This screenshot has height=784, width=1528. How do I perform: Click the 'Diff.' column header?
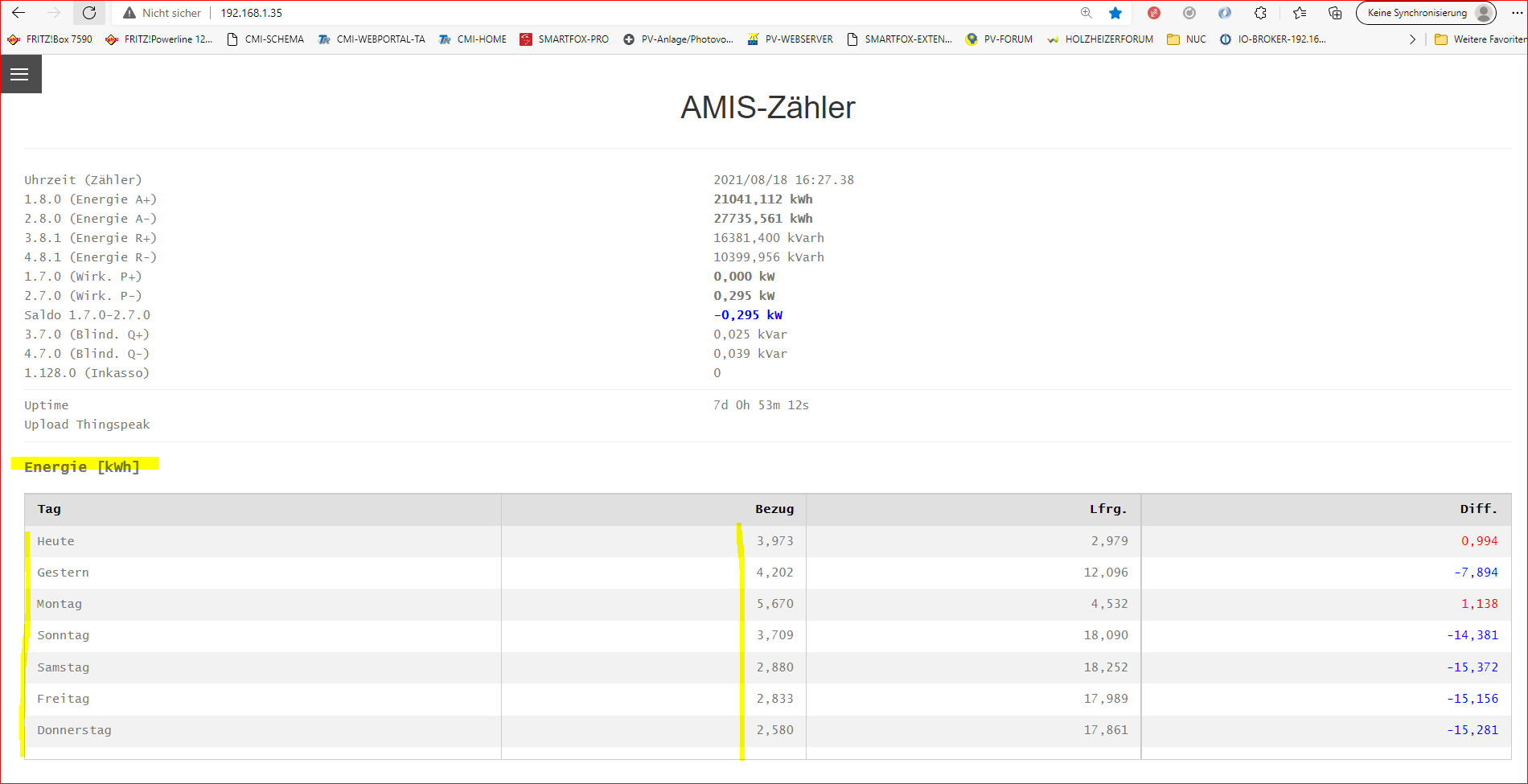pos(1479,509)
